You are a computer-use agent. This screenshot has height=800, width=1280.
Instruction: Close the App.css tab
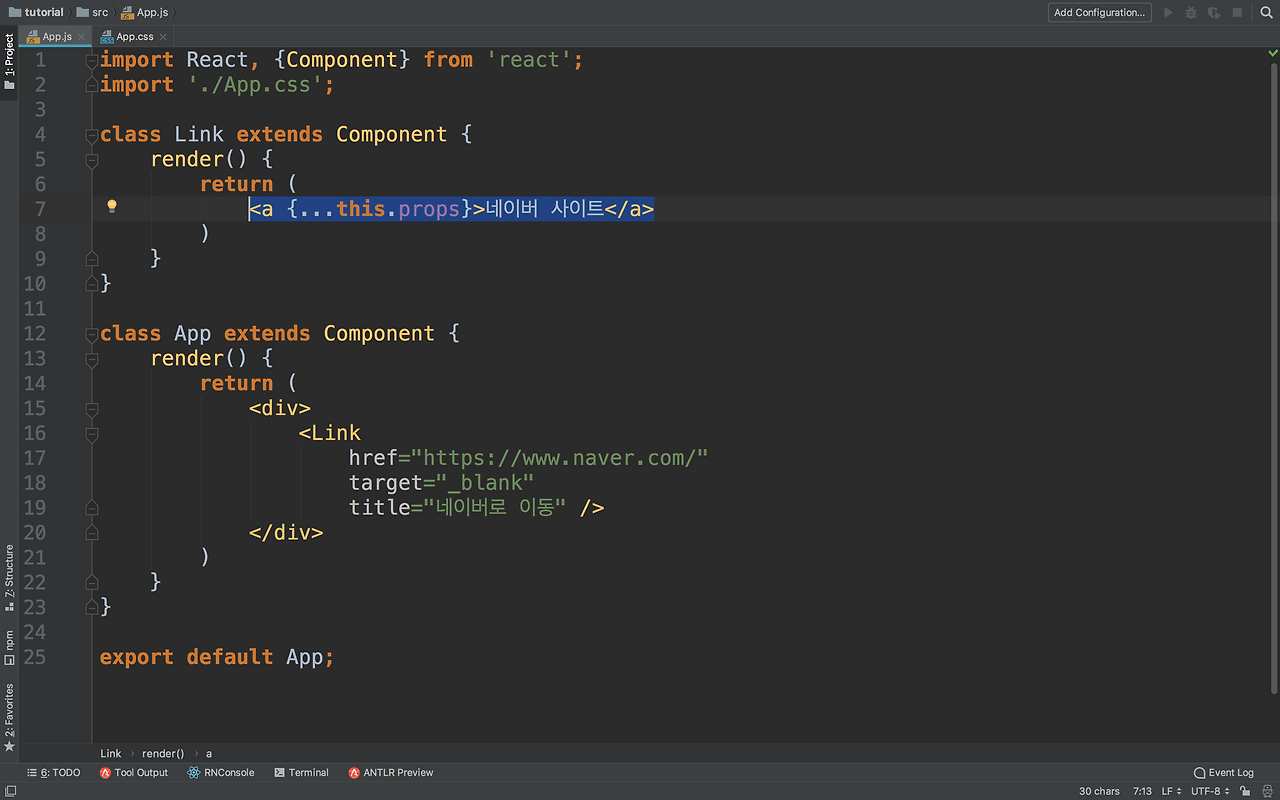pyautogui.click(x=163, y=37)
